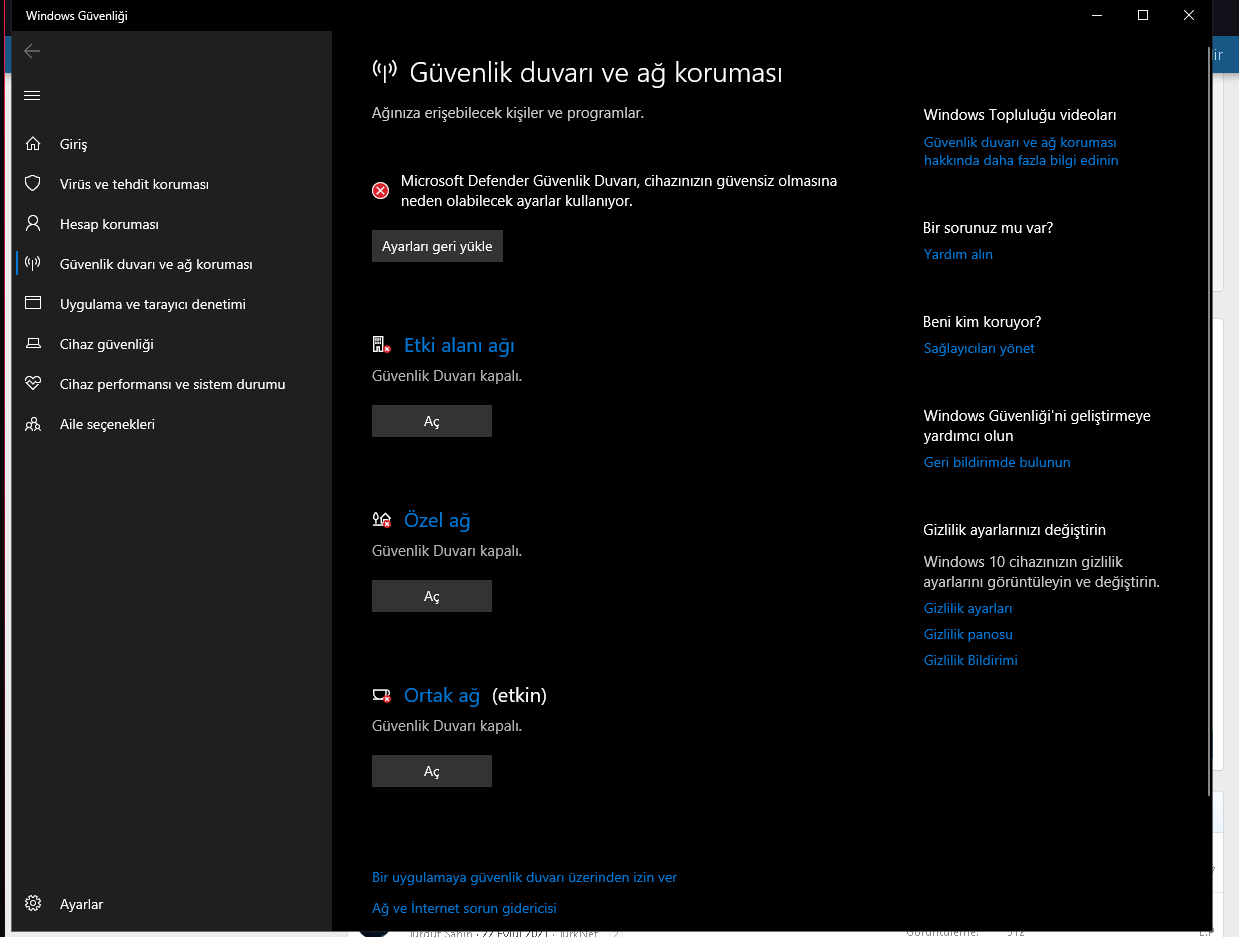Click the "Ağınıza erişebilecek kişiler ve programlar." text

508,113
